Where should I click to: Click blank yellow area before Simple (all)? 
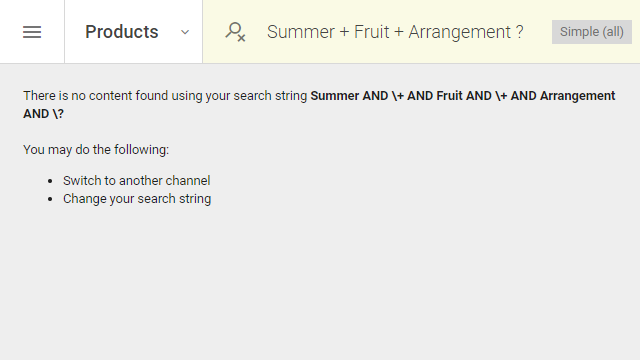pyautogui.click(x=538, y=32)
